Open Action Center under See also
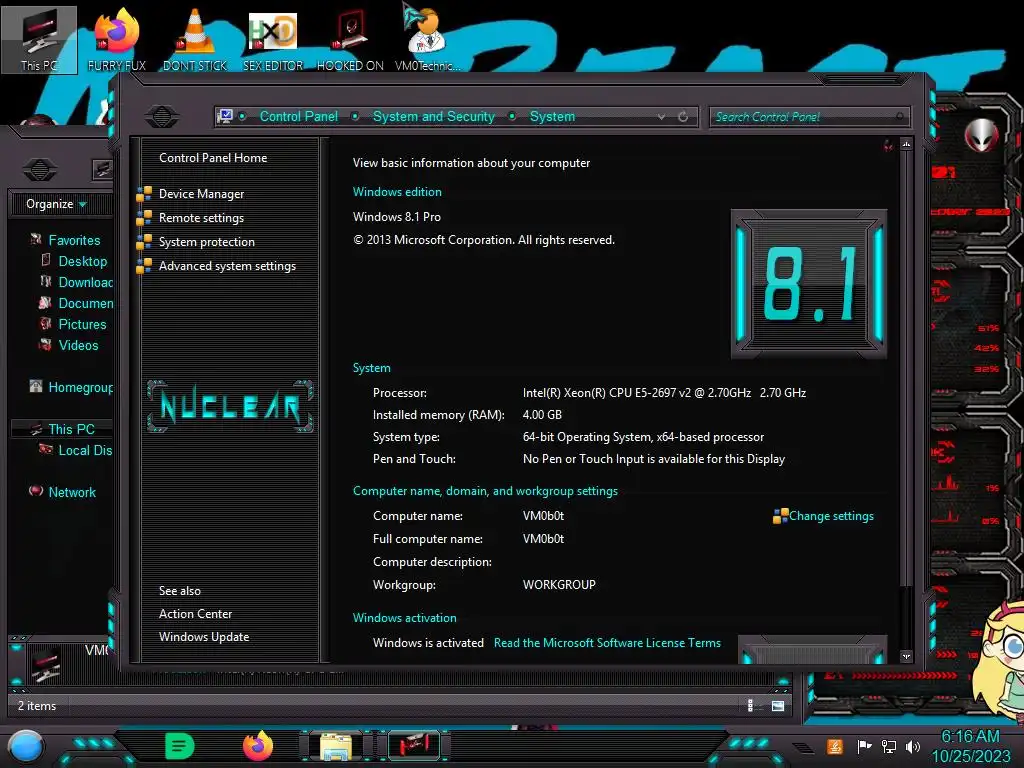The height and width of the screenshot is (768, 1024). click(x=195, y=614)
